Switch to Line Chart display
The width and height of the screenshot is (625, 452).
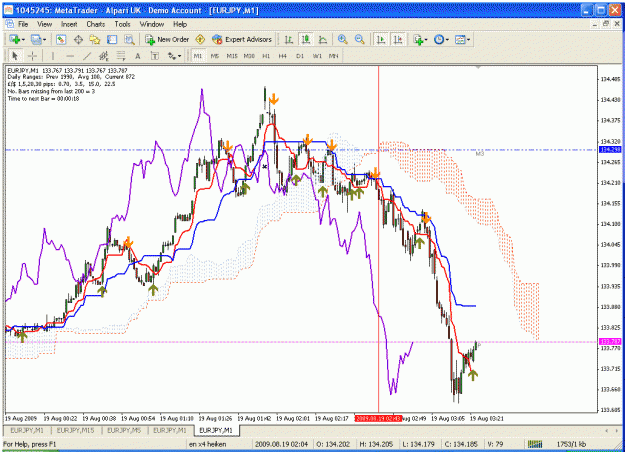click(323, 39)
